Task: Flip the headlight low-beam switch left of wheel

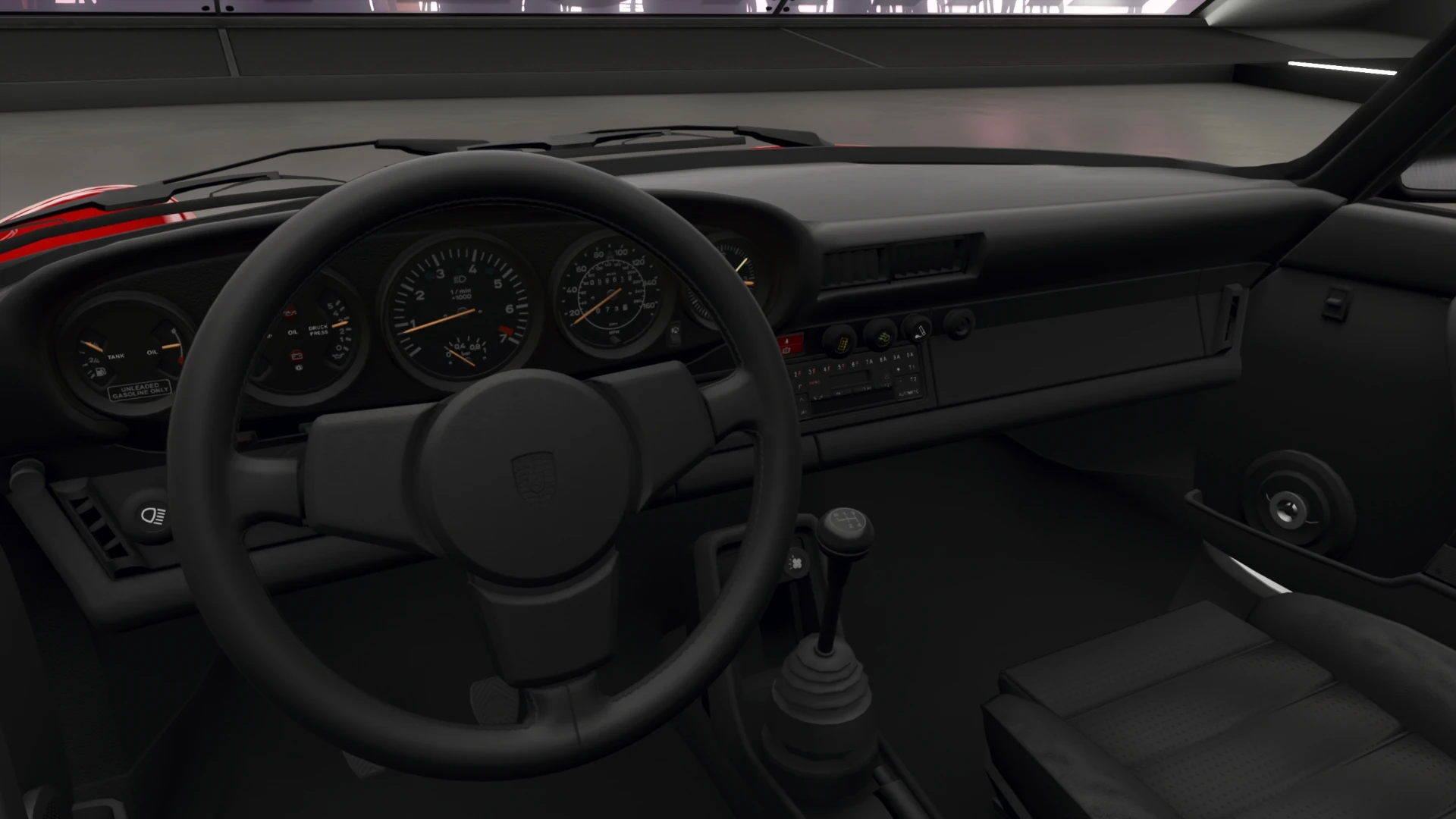Action: pos(152,517)
